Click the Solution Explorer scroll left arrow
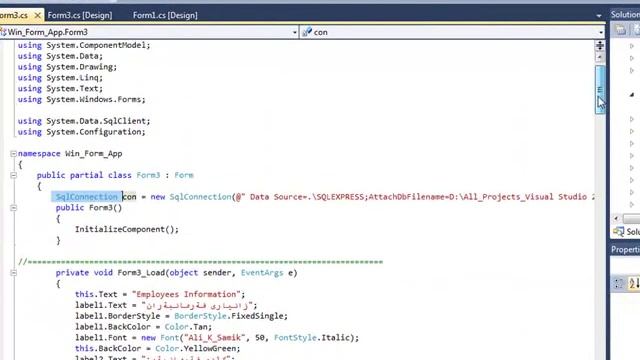The height and width of the screenshot is (360, 640). click(x=616, y=219)
